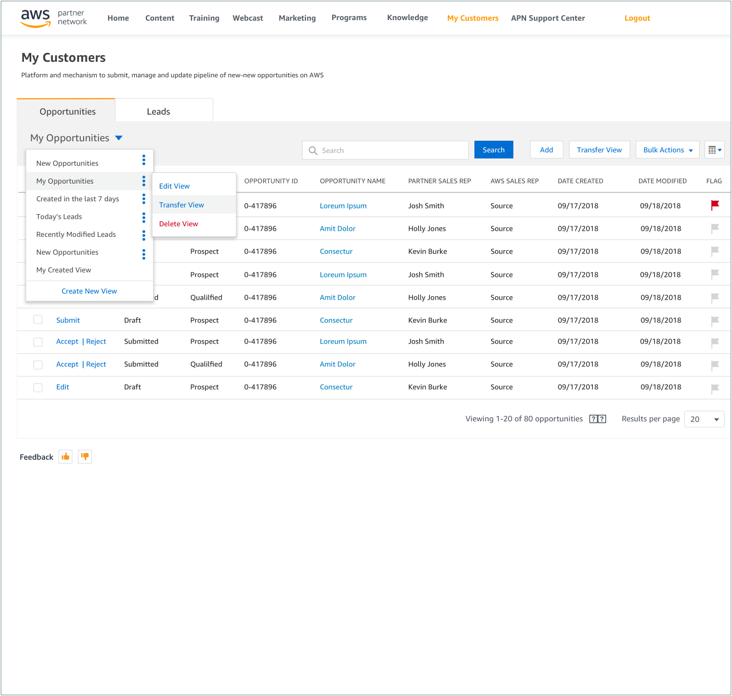Image resolution: width=732 pixels, height=696 pixels.
Task: Click the magnifier icon in search box
Action: [313, 150]
